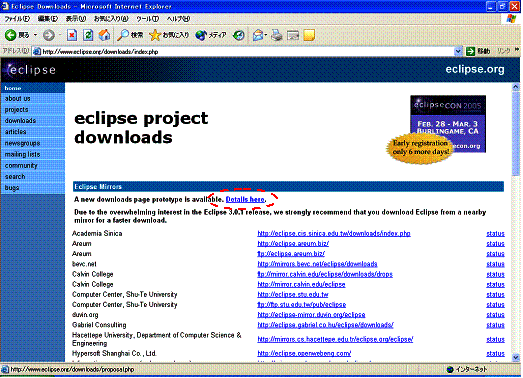Open the bevc.net mirror URL
523x378 pixels.
pos(317,264)
